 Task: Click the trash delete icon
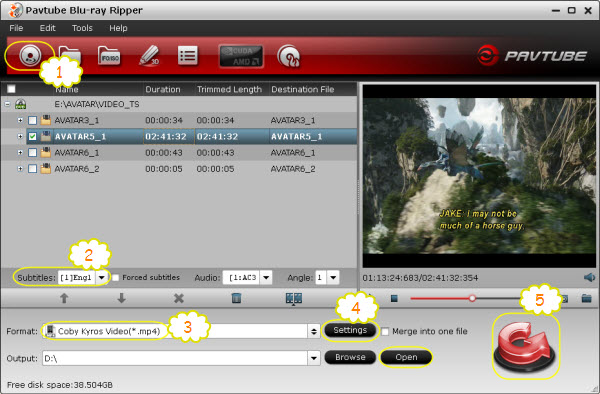236,298
